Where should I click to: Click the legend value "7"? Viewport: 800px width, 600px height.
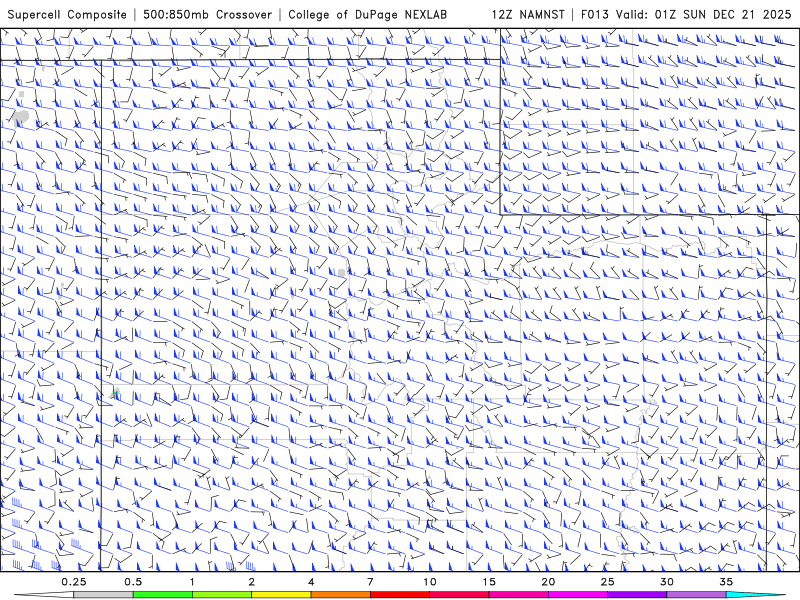(x=370, y=582)
